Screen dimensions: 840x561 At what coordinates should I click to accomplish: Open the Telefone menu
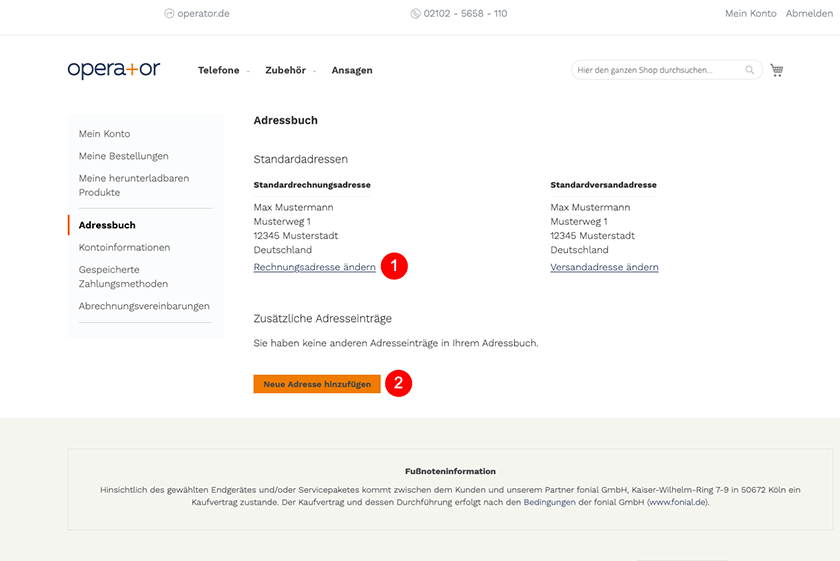point(219,70)
